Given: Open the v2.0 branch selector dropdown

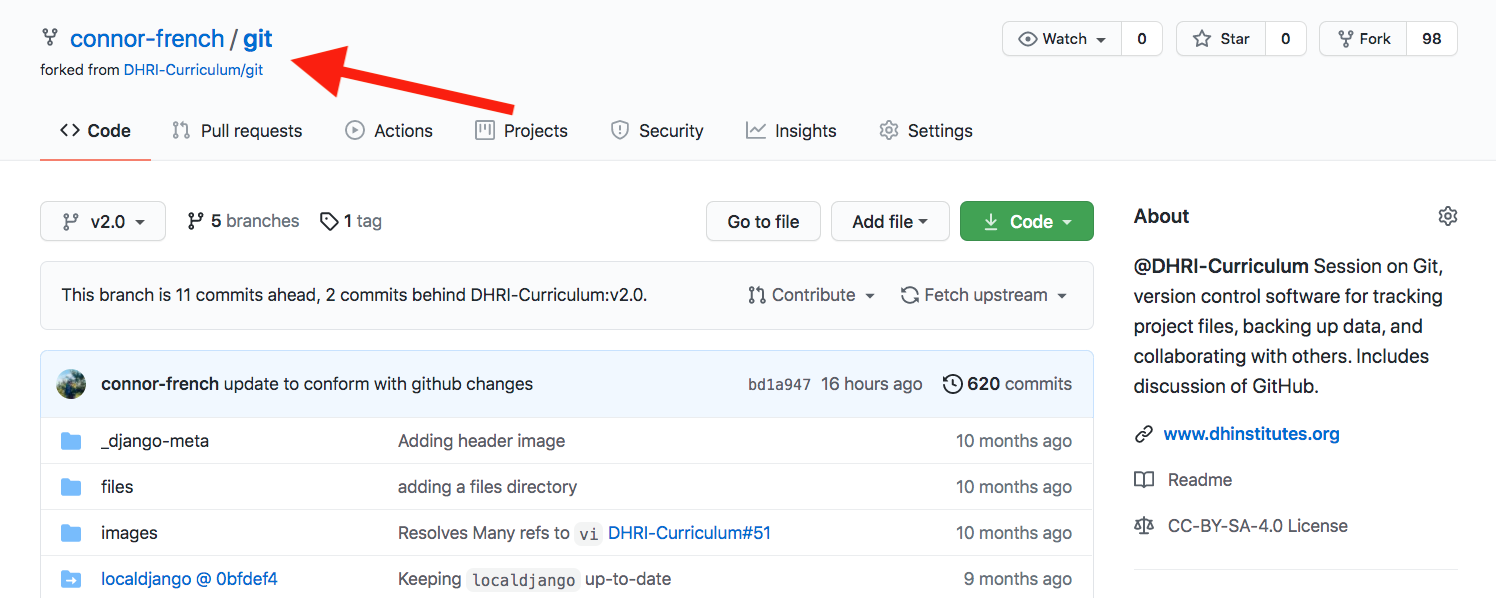Looking at the screenshot, I should (x=103, y=221).
